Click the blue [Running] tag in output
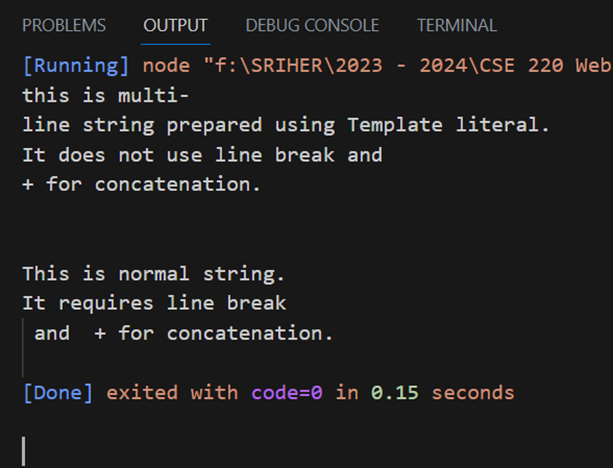The image size is (613, 468). click(76, 66)
